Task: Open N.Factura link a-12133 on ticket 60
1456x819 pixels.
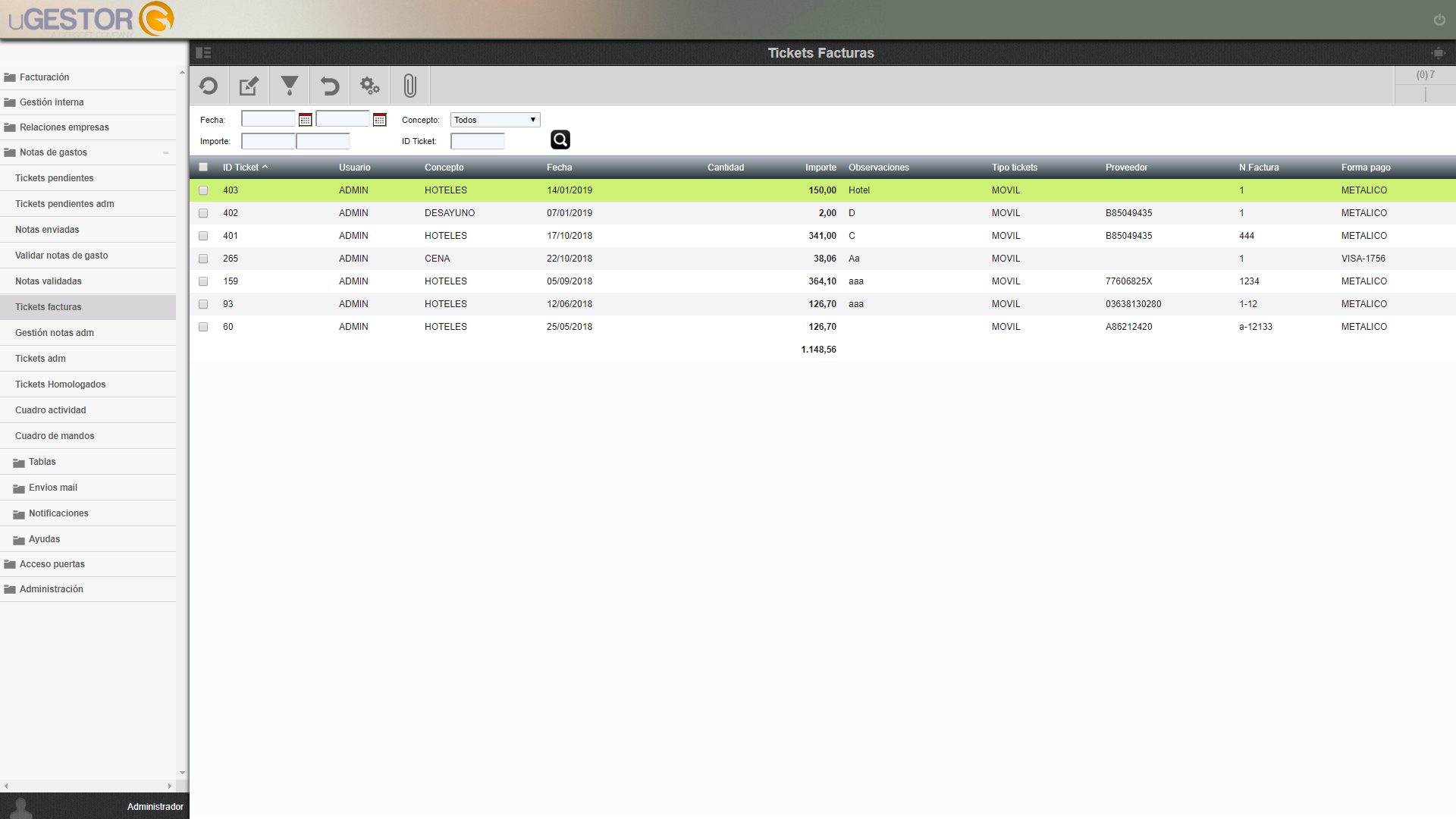Action: [1256, 327]
